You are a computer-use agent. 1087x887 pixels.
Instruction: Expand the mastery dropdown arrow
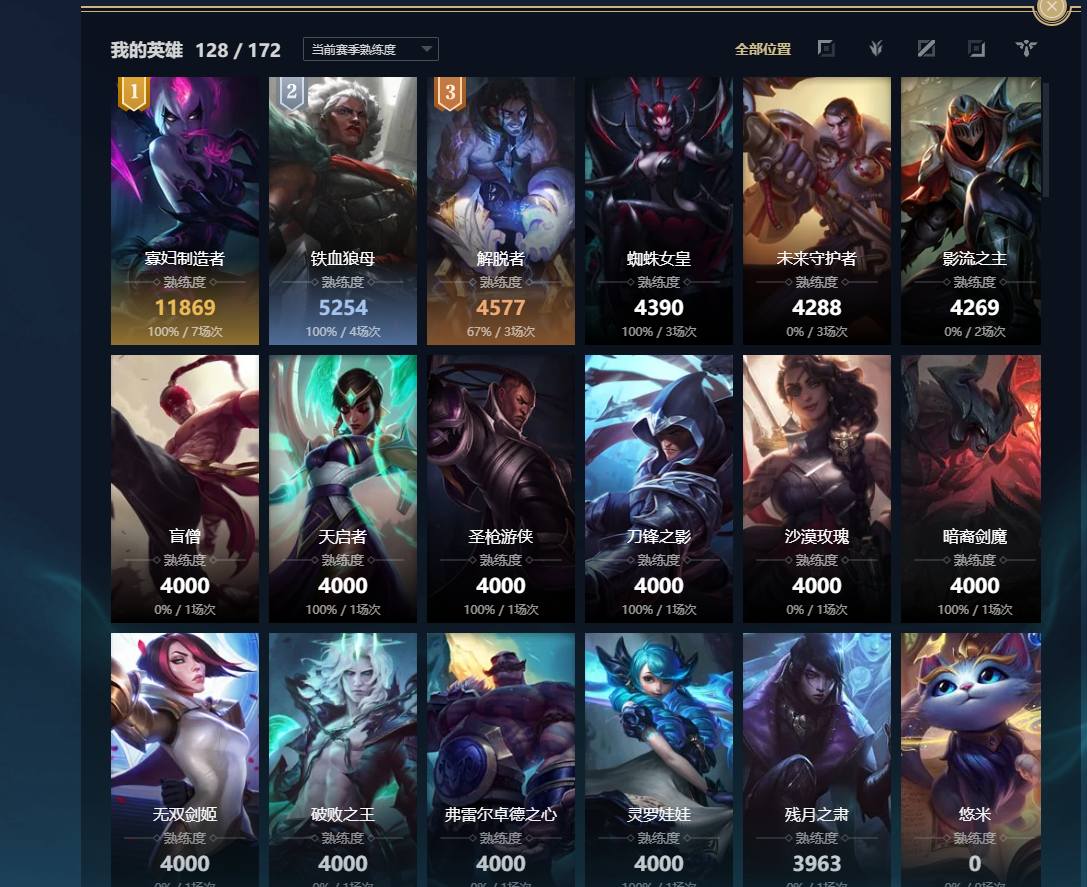426,49
